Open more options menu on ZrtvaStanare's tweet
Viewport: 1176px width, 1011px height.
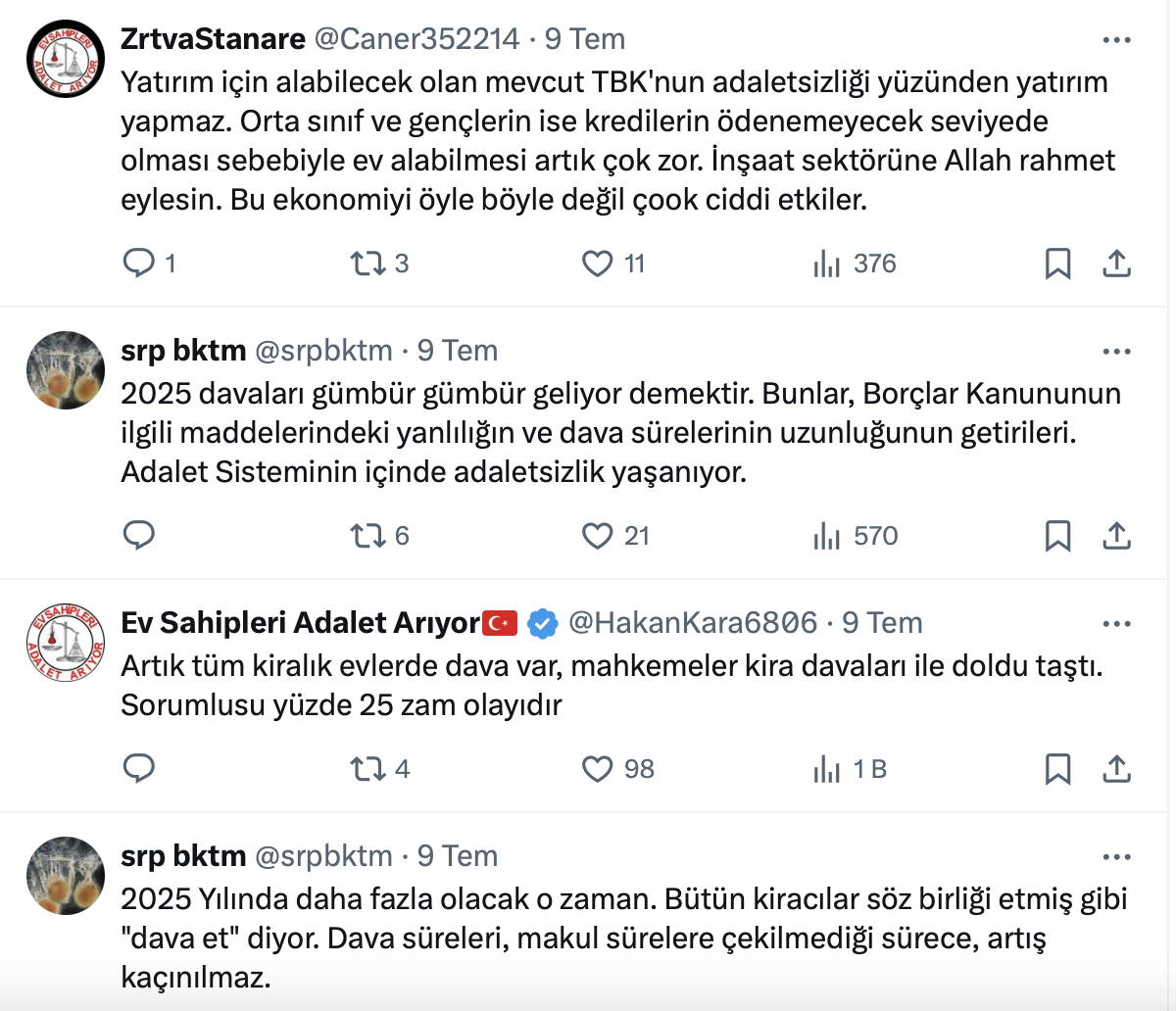click(1117, 40)
